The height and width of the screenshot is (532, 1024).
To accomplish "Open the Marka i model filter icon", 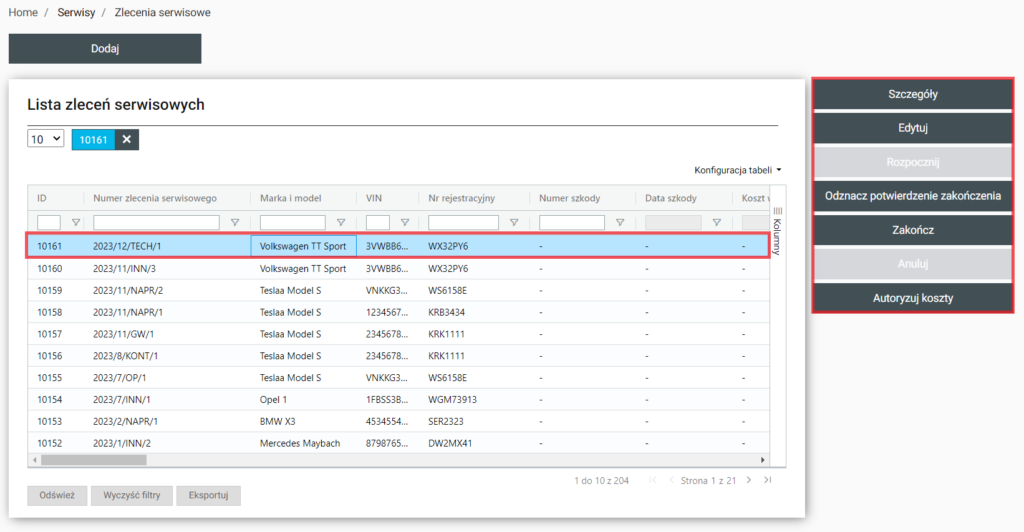I will click(341, 223).
